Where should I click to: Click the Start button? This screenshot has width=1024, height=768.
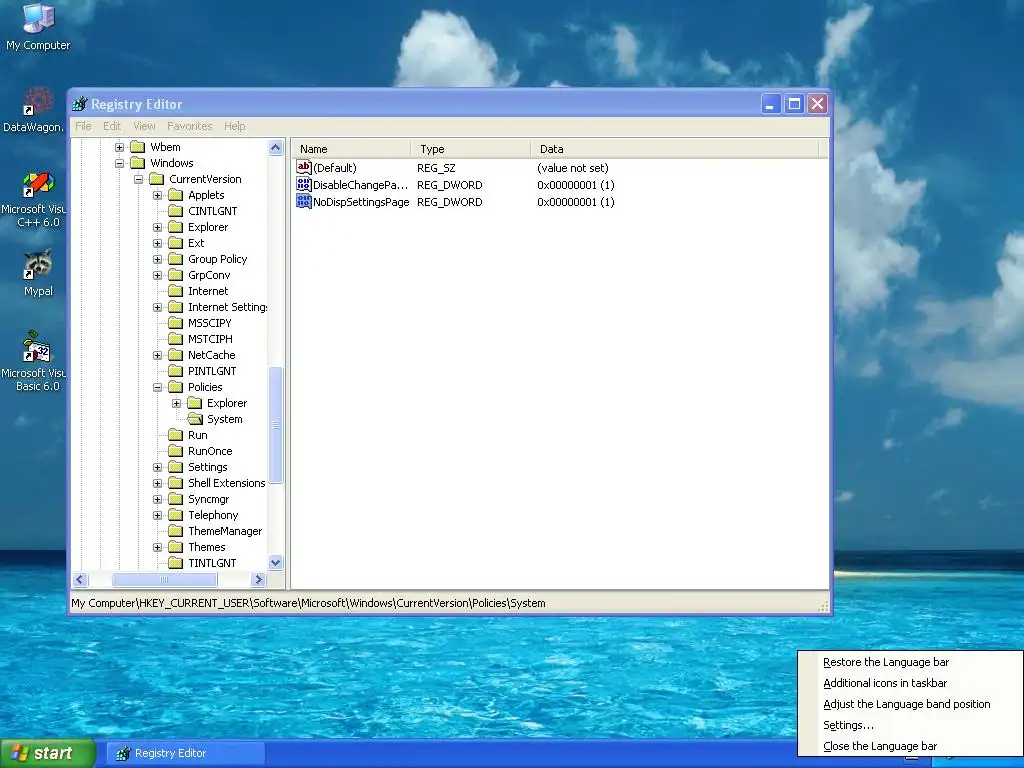(x=48, y=753)
